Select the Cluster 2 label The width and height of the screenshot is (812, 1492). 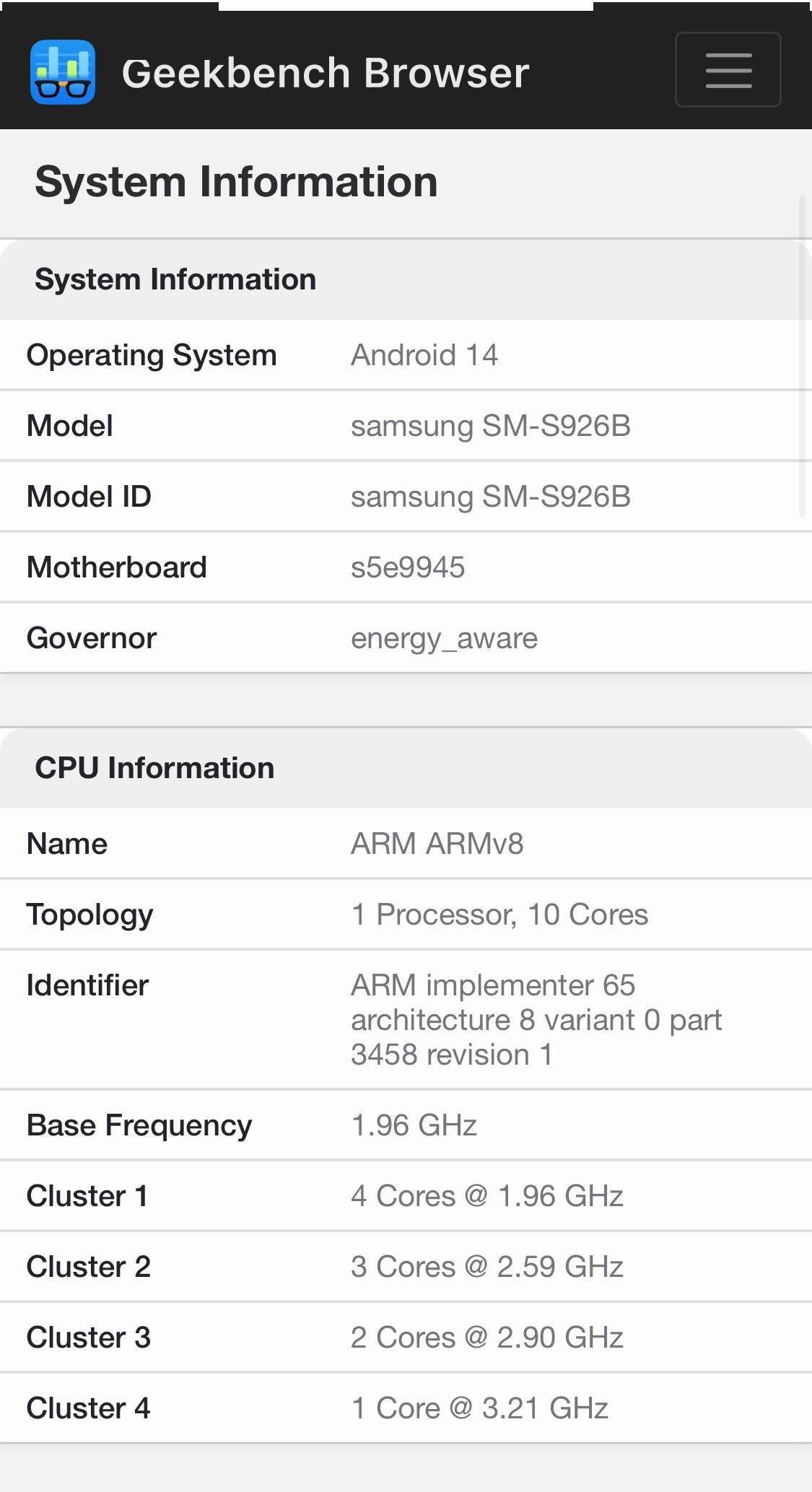(x=89, y=1267)
